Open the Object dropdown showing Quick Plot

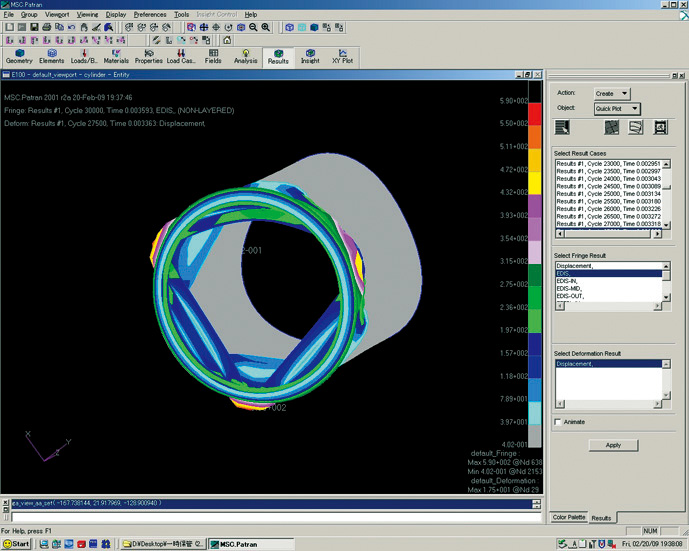[x=617, y=109]
